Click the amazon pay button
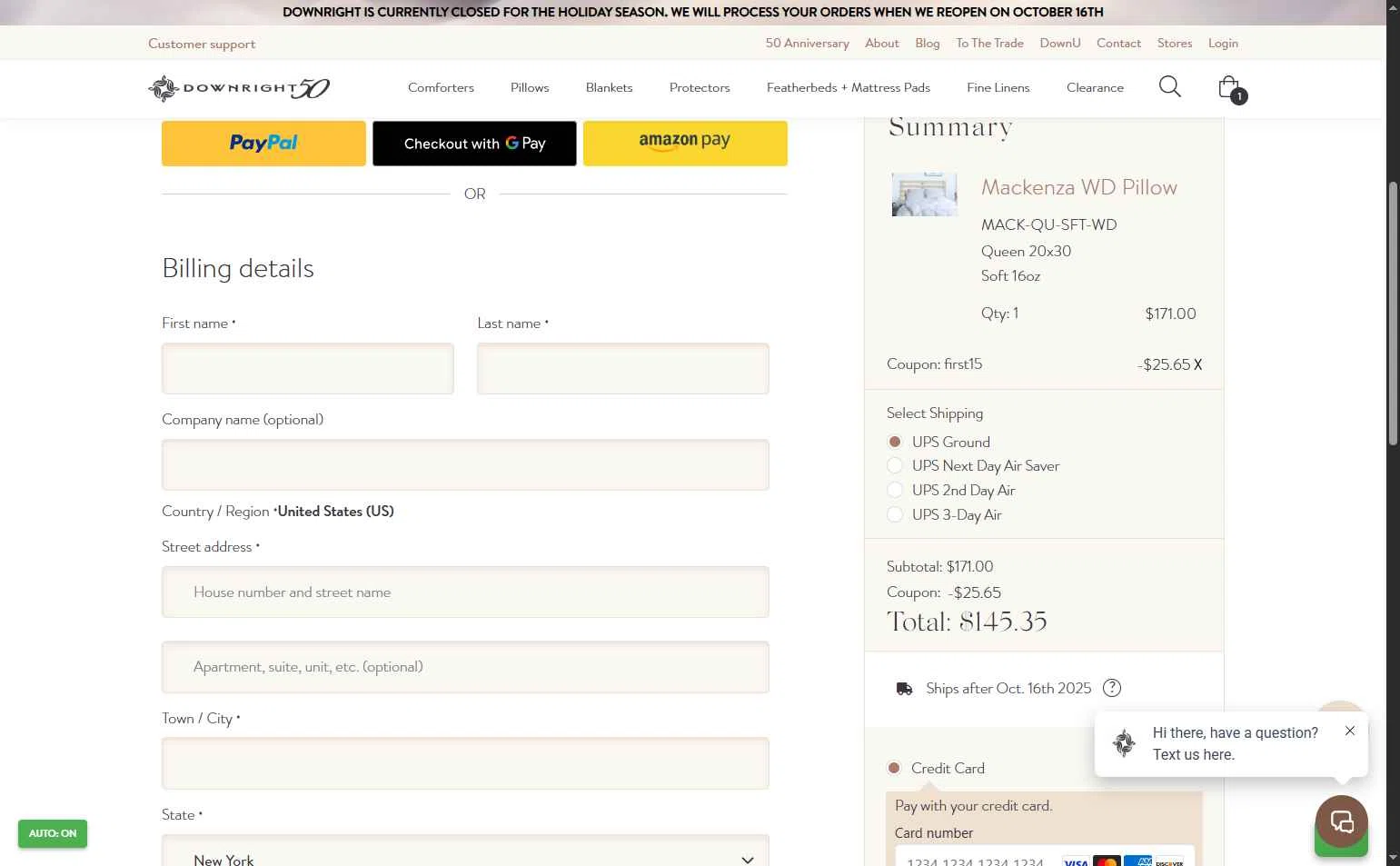 click(x=685, y=144)
